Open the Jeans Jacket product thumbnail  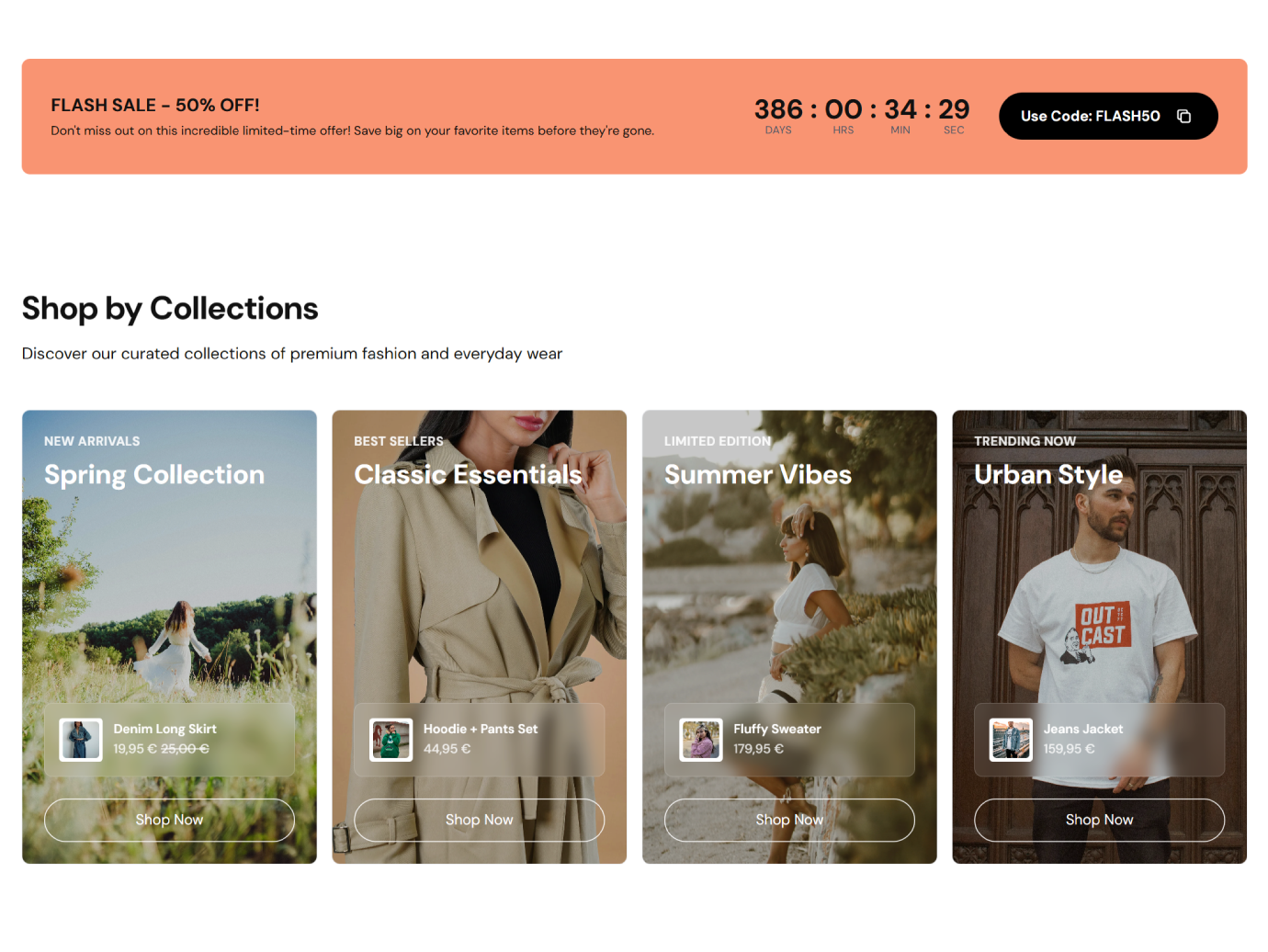[1011, 740]
